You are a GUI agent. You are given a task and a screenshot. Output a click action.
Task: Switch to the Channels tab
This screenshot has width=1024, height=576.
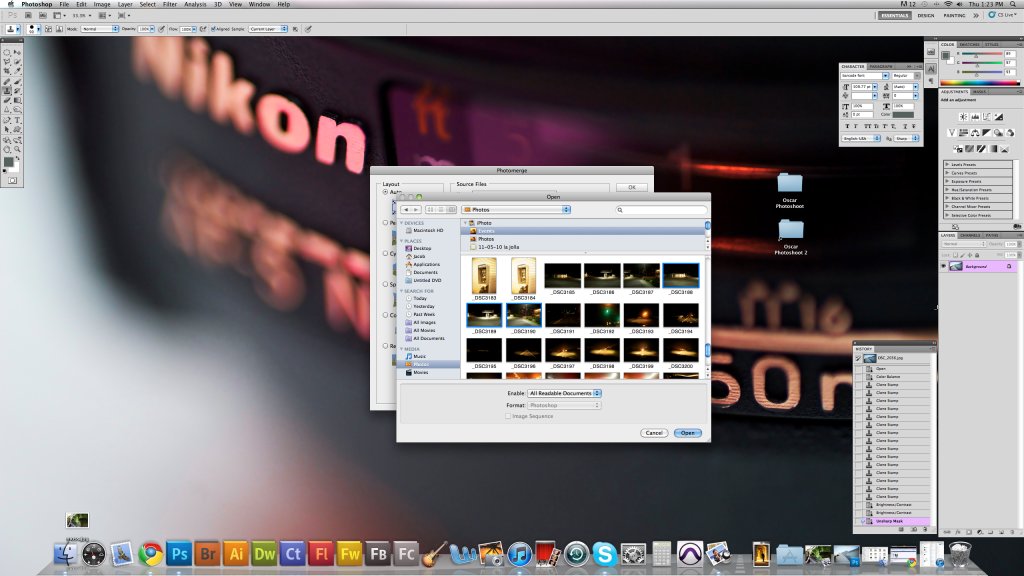[970, 235]
